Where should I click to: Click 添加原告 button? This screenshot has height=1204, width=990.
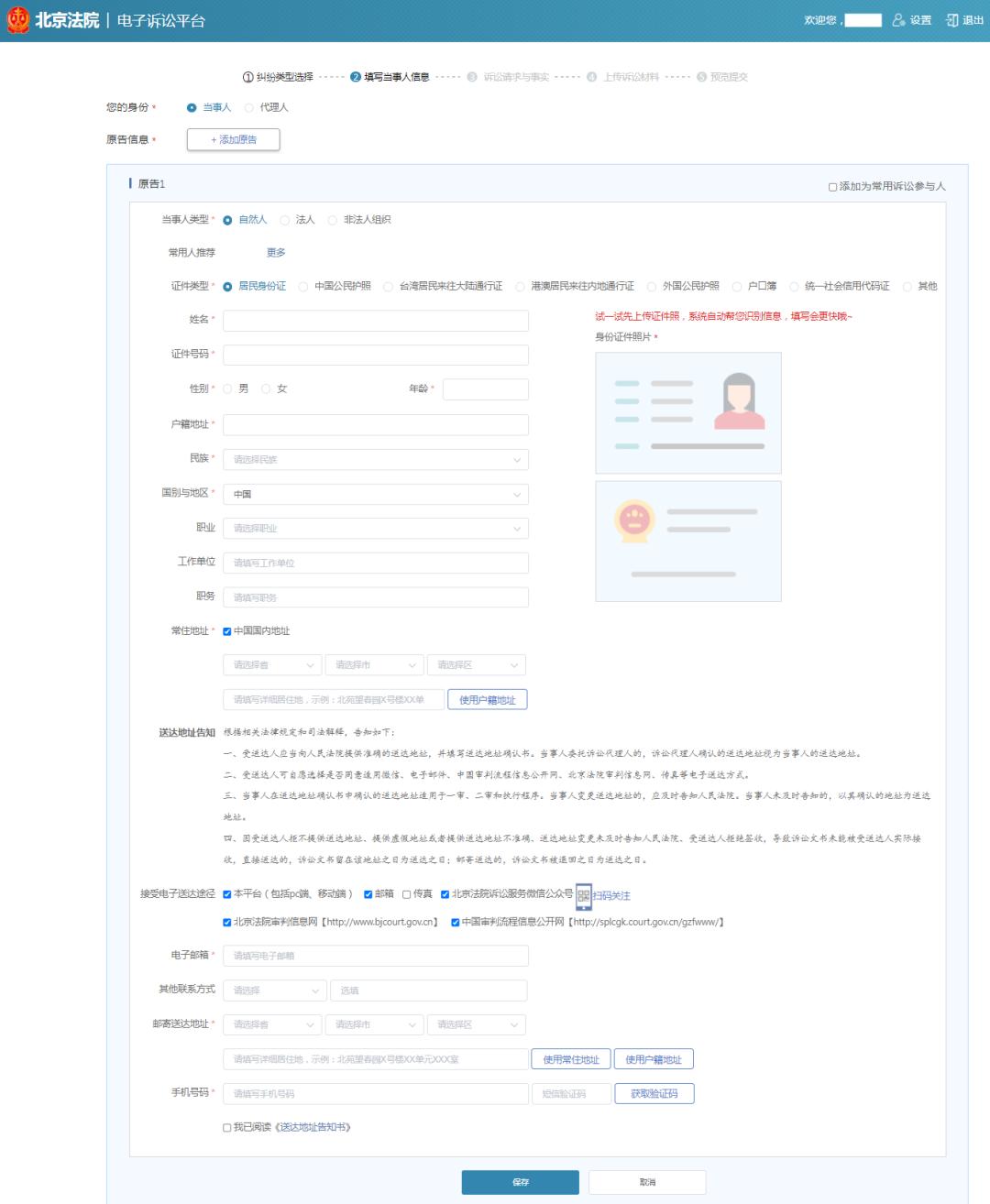(x=234, y=140)
